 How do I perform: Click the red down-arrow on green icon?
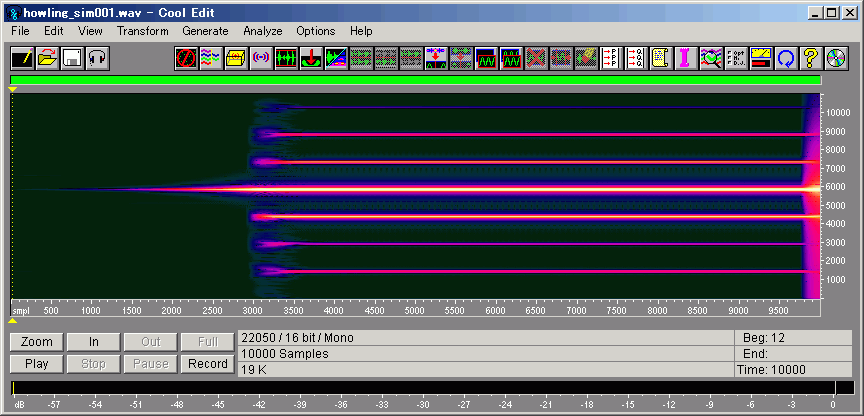point(311,58)
